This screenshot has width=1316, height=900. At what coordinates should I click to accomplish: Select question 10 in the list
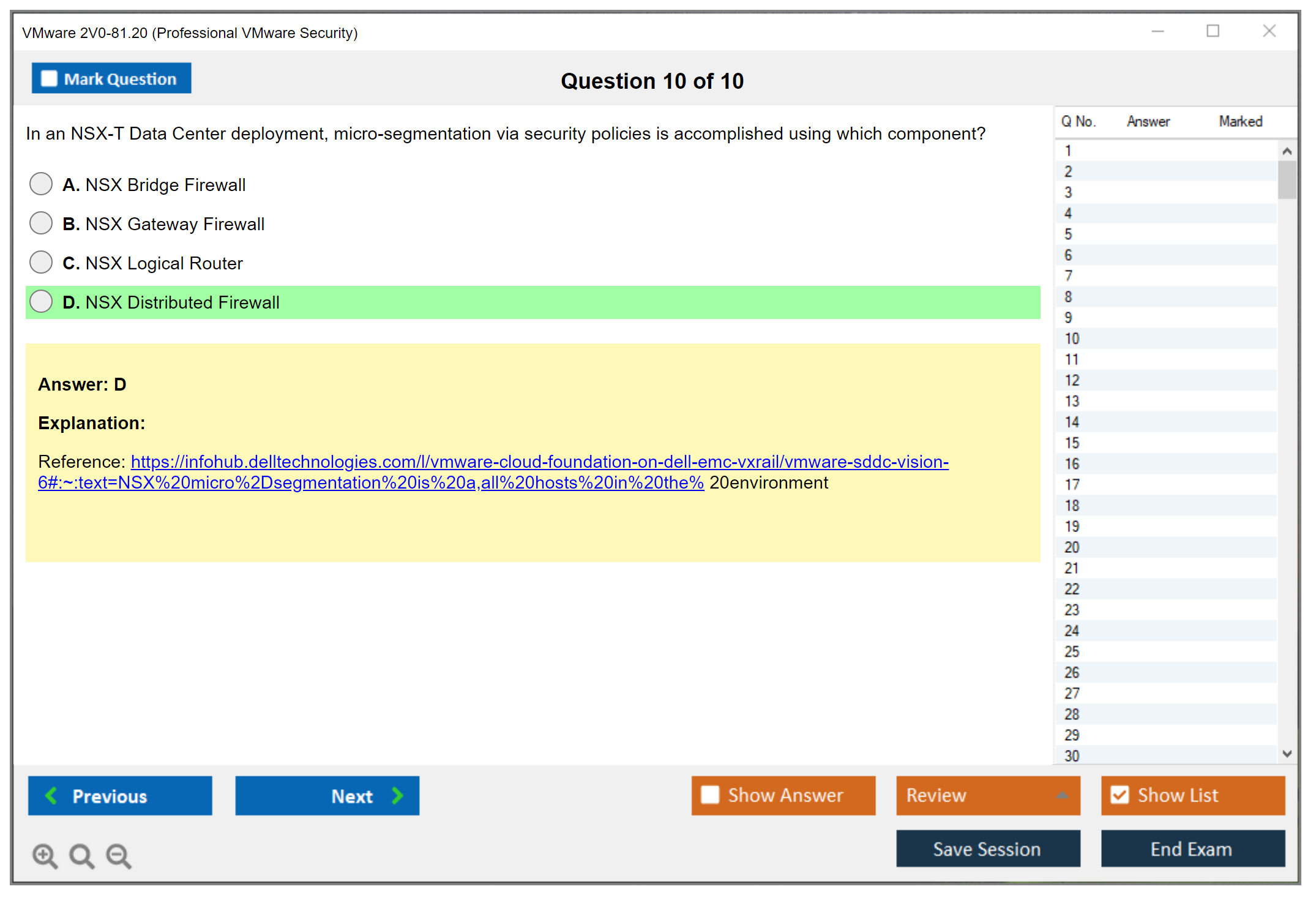pos(1072,339)
